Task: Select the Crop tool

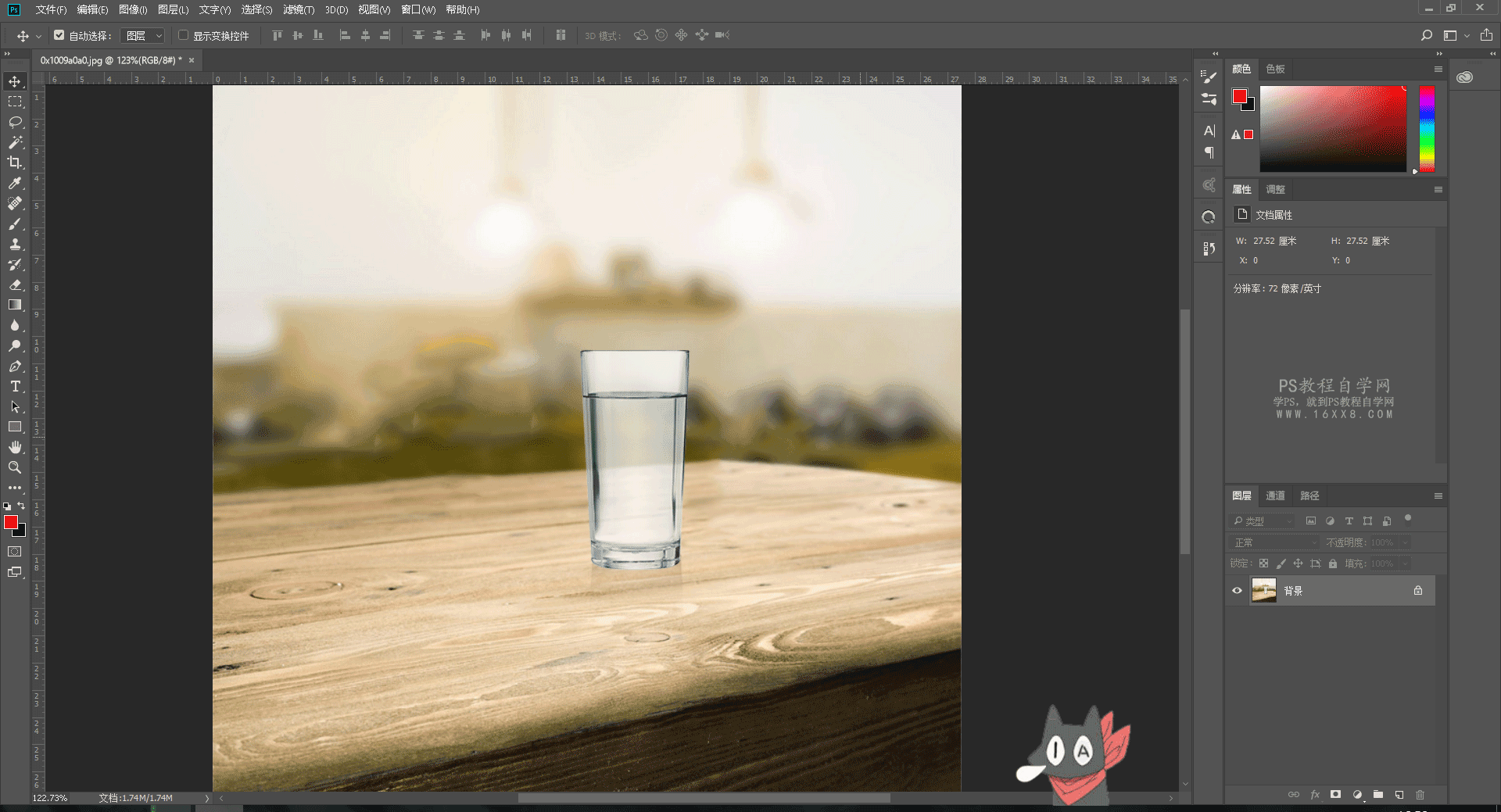Action: pos(15,163)
